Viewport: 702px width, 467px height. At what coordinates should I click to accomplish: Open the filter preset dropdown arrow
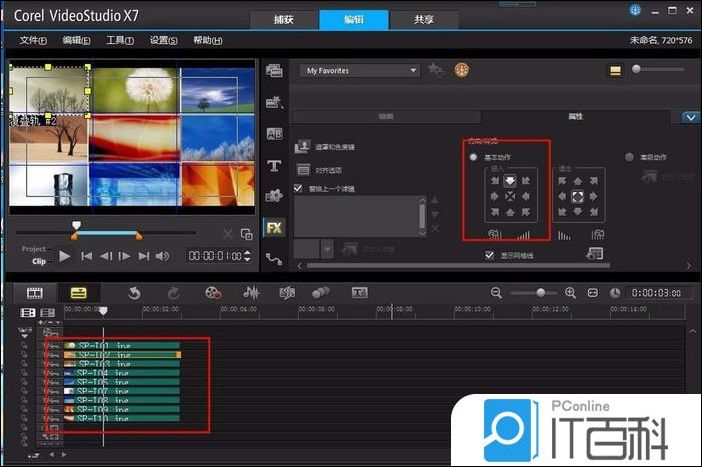pyautogui.click(x=328, y=249)
